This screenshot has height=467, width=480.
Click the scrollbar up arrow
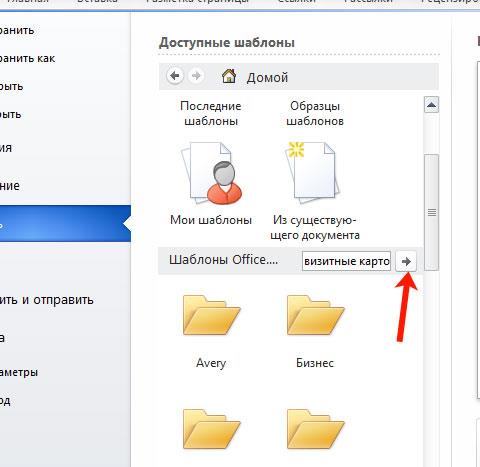tap(431, 105)
